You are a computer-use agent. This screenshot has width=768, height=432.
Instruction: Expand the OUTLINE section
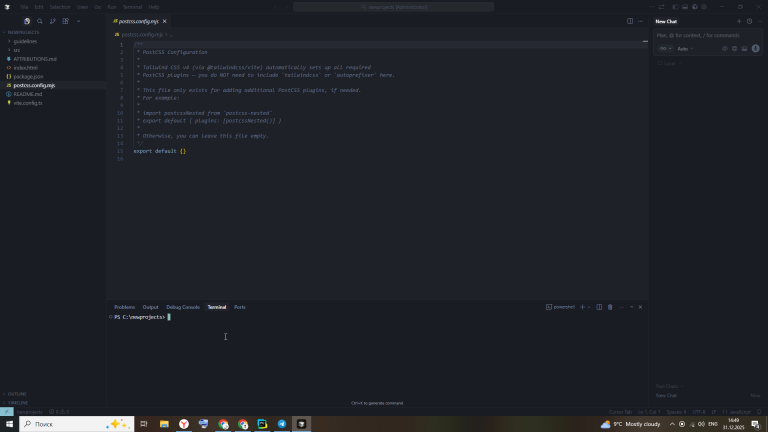pos(53,394)
